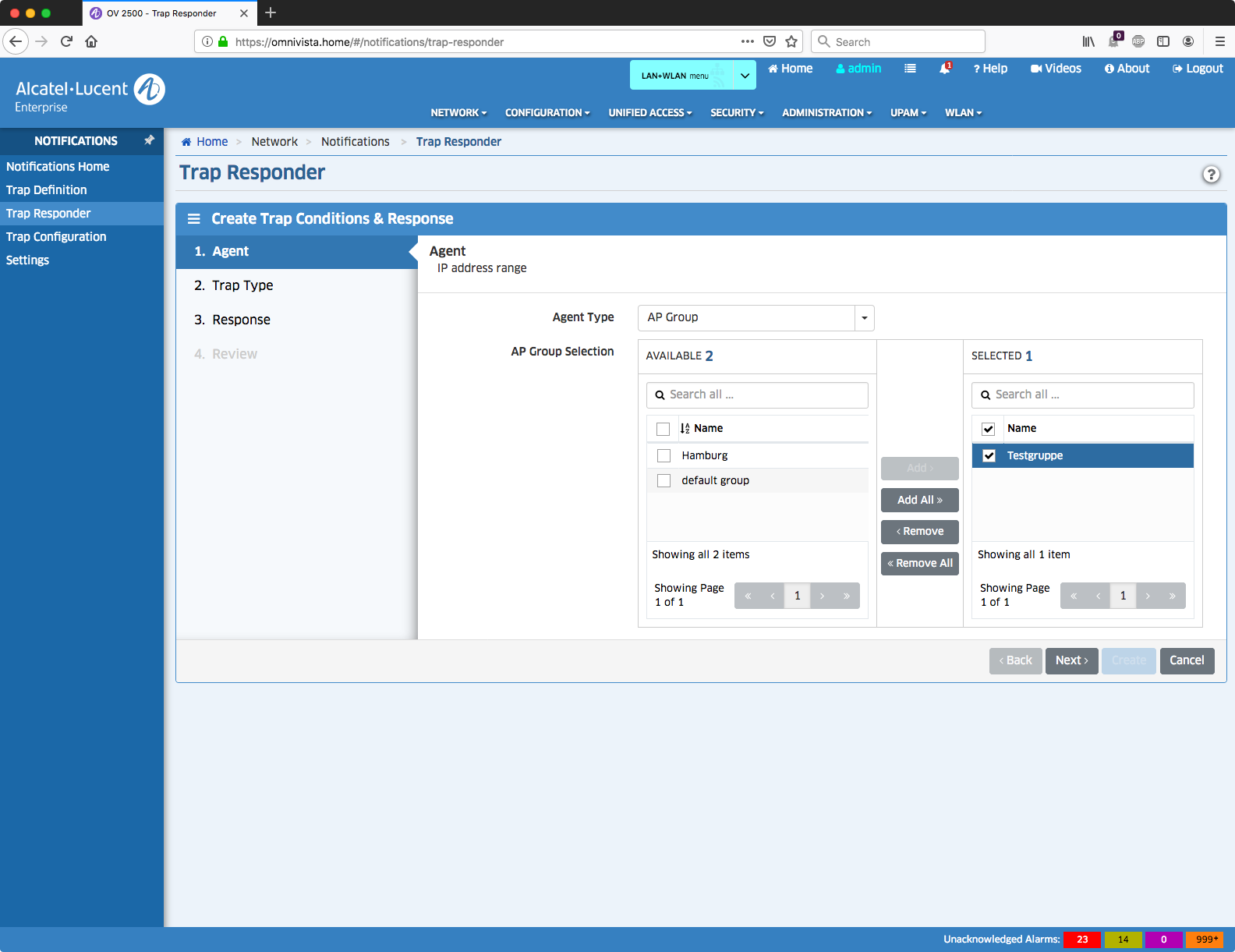Check the default group checkbox
Viewport: 1235px width, 952px height.
[x=664, y=481]
